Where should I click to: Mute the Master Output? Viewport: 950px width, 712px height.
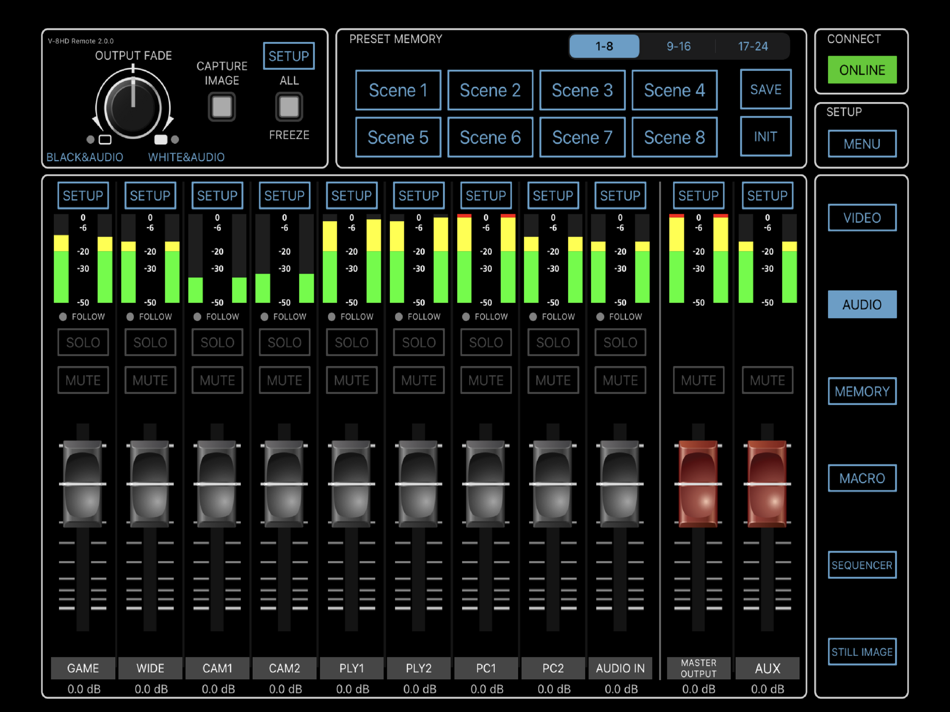pos(698,380)
